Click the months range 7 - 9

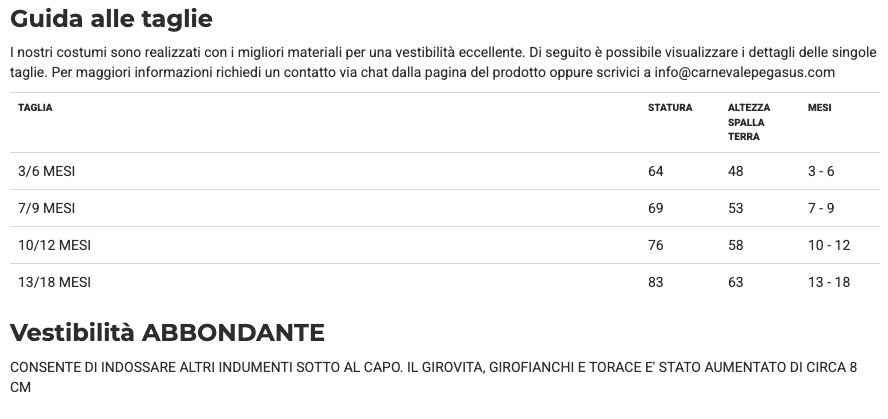821,208
